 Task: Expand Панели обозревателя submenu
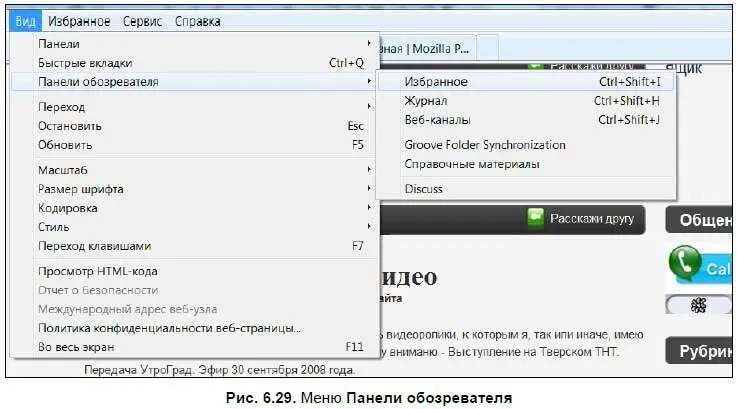pos(98,82)
